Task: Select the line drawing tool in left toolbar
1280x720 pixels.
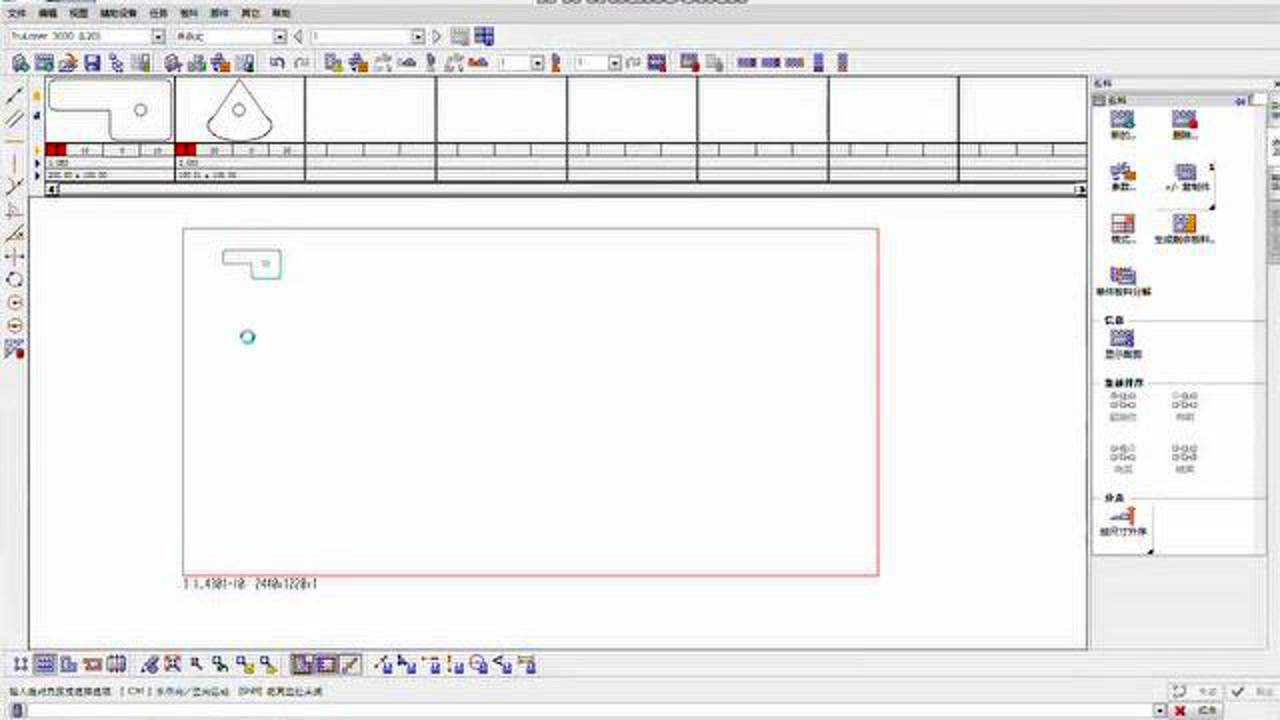Action: [15, 97]
